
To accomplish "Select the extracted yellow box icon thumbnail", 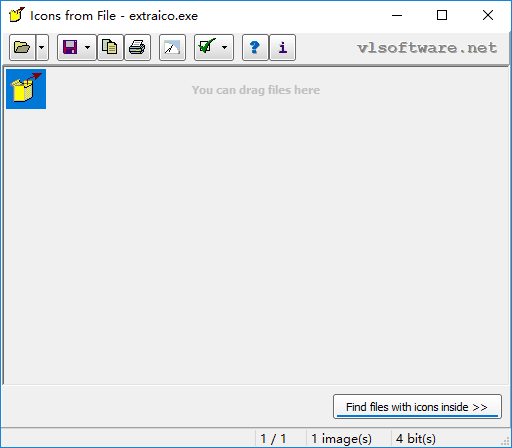I will click(26, 89).
